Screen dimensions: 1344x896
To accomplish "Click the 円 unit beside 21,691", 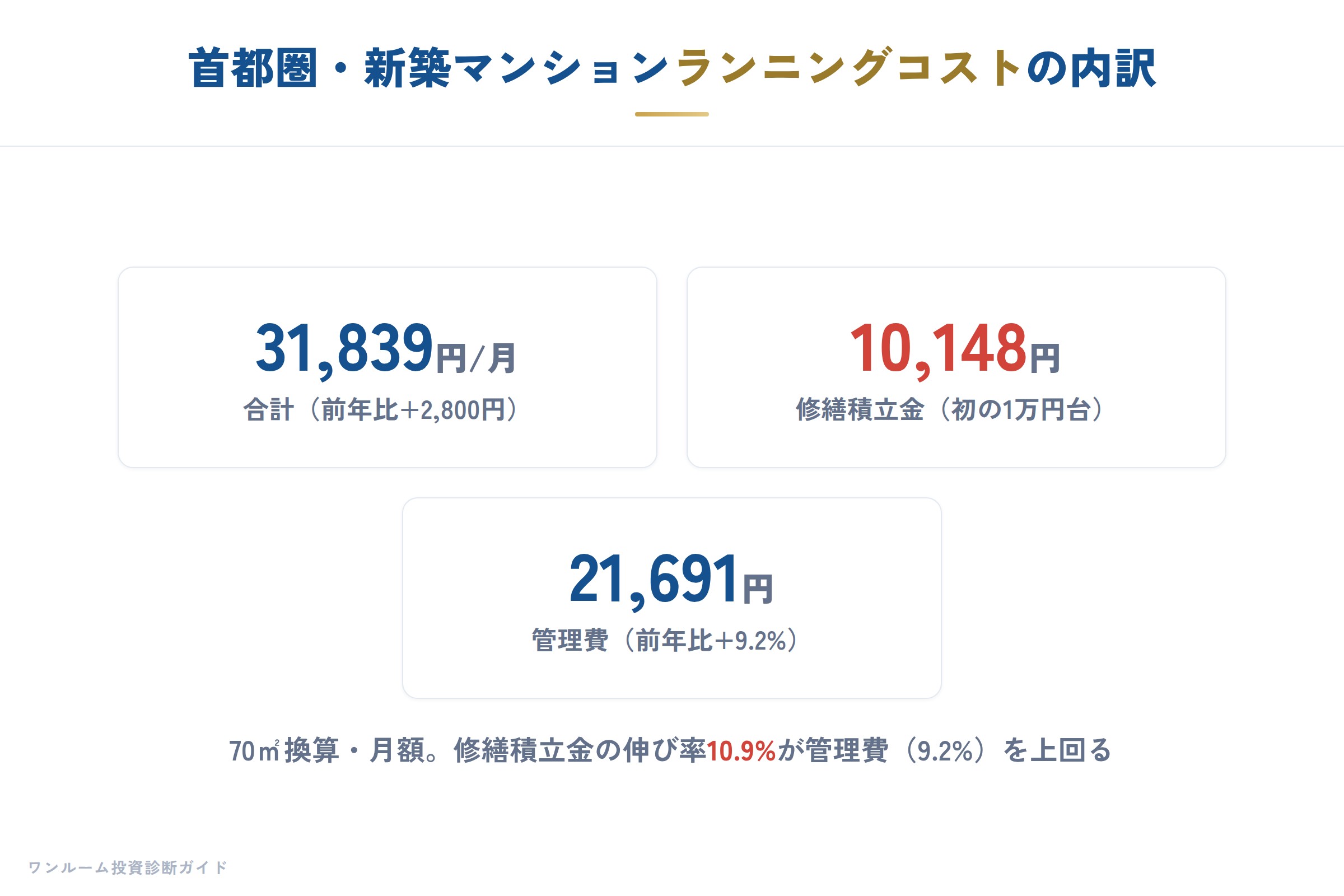I will click(x=758, y=590).
